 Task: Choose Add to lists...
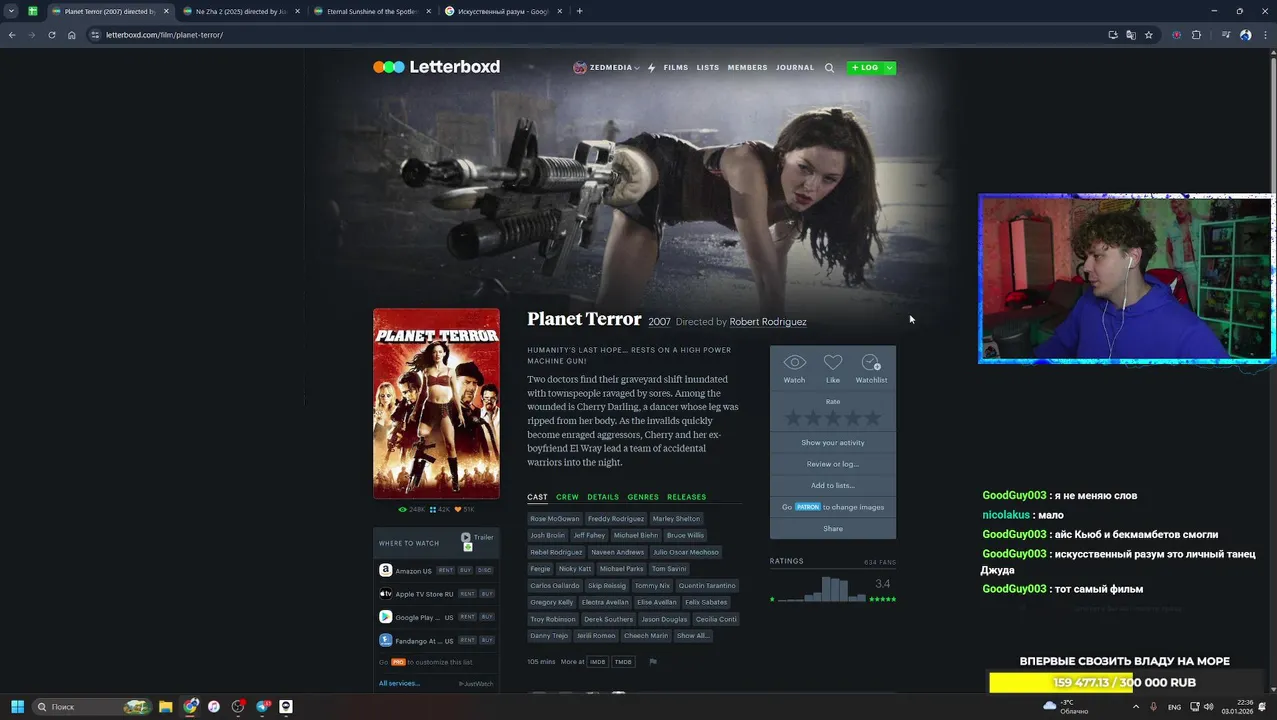coord(833,485)
